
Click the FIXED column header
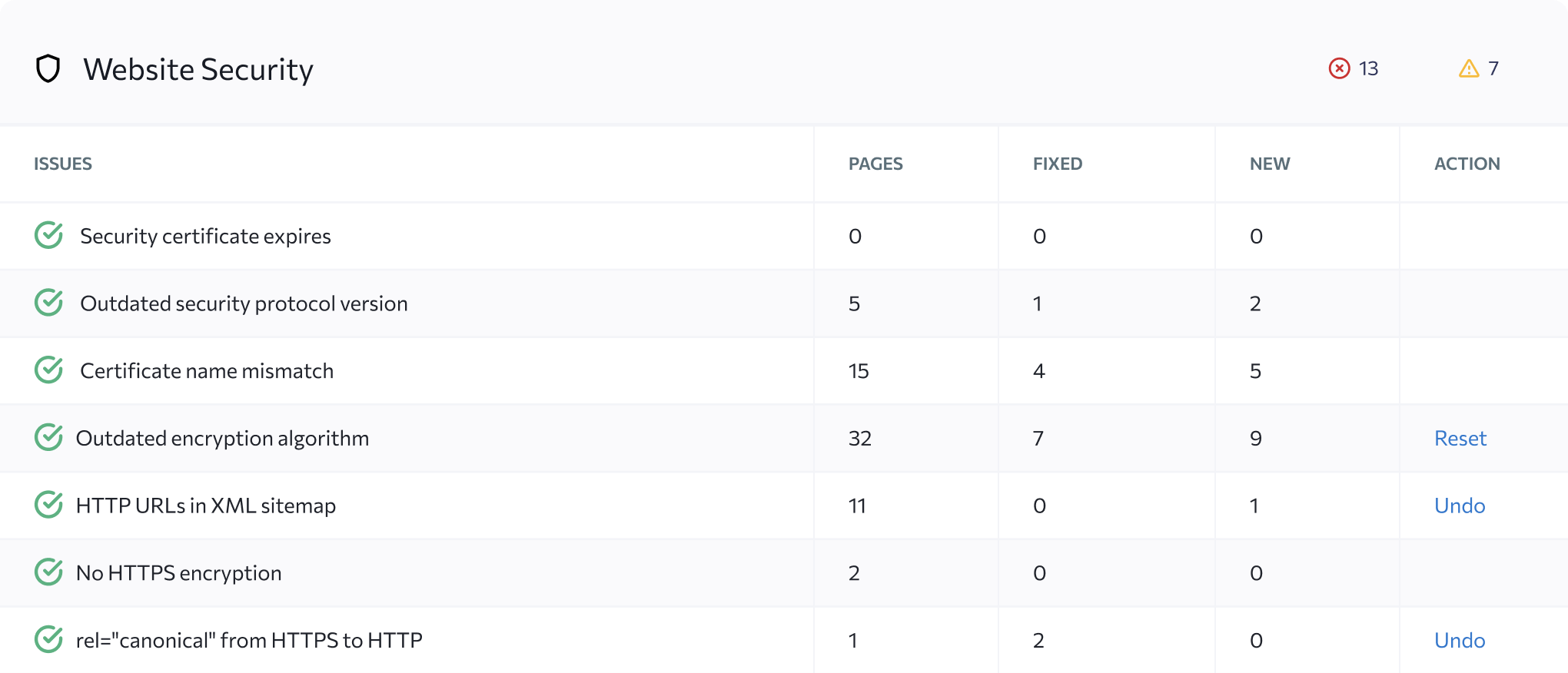pos(1058,164)
